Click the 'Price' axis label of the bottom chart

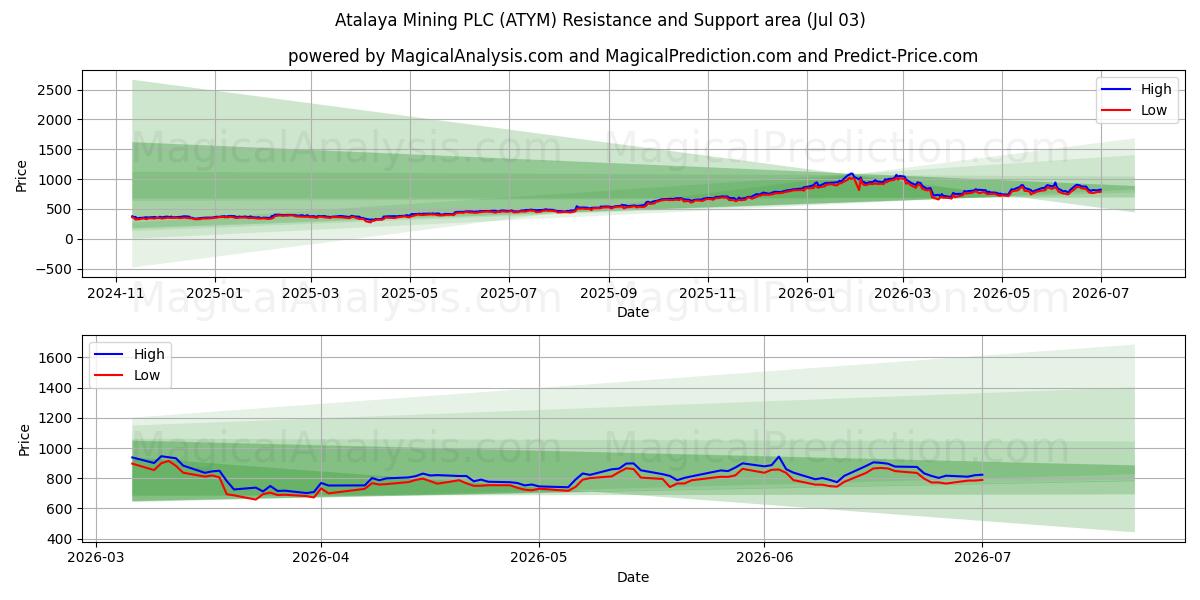(x=25, y=439)
